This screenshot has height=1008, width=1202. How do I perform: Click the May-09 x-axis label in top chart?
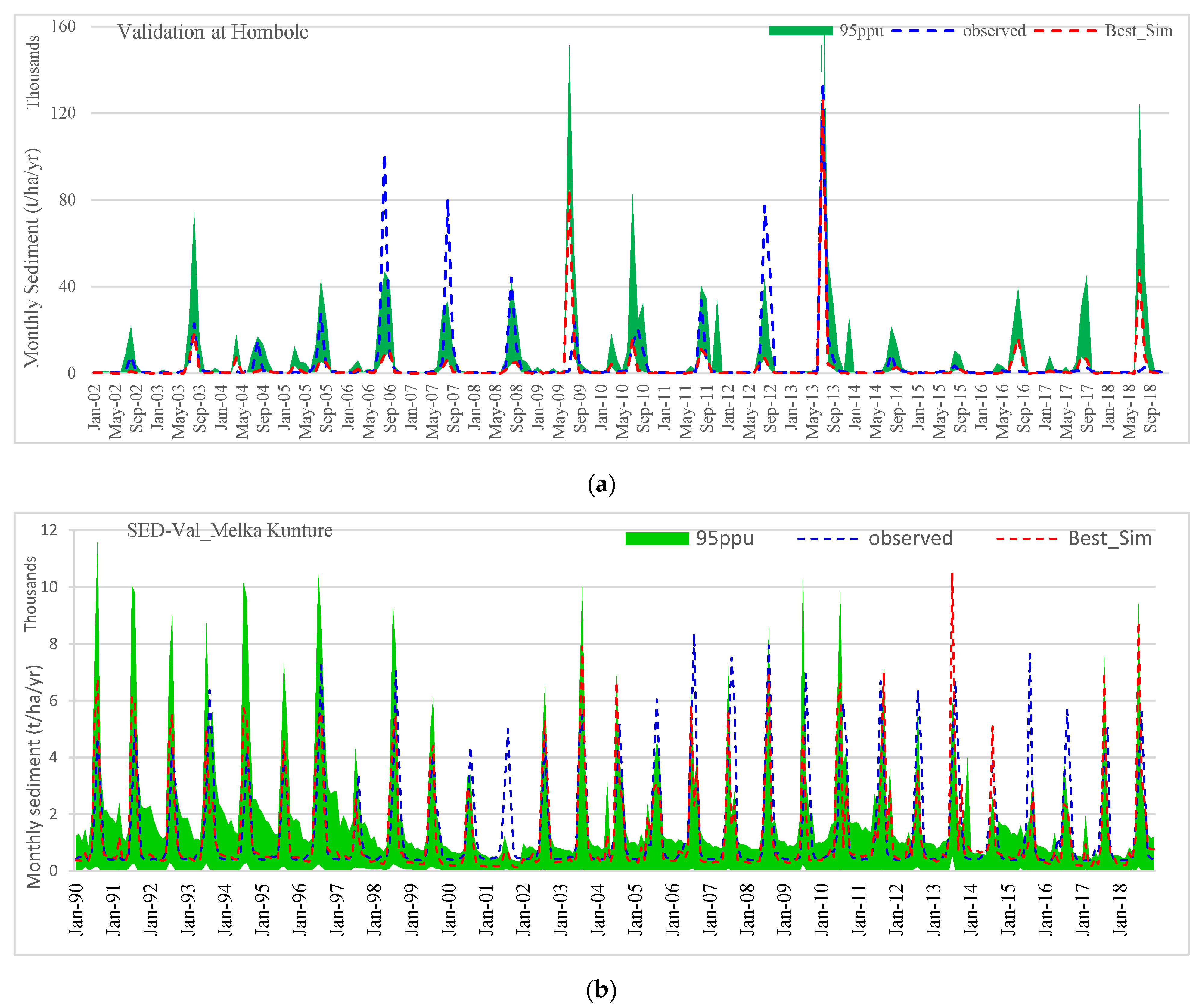click(x=559, y=411)
